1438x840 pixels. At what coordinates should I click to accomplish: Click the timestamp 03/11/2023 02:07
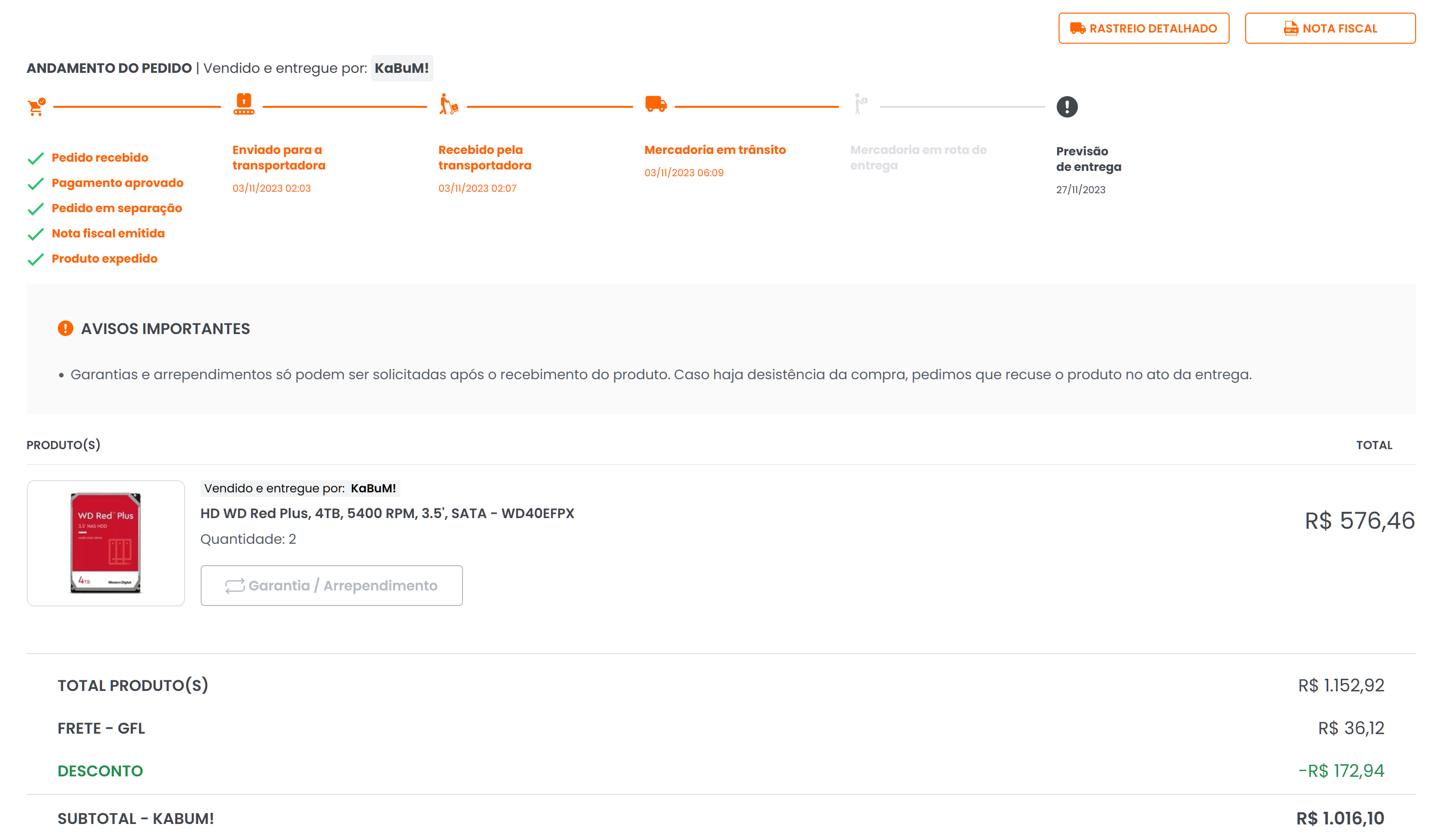[478, 188]
